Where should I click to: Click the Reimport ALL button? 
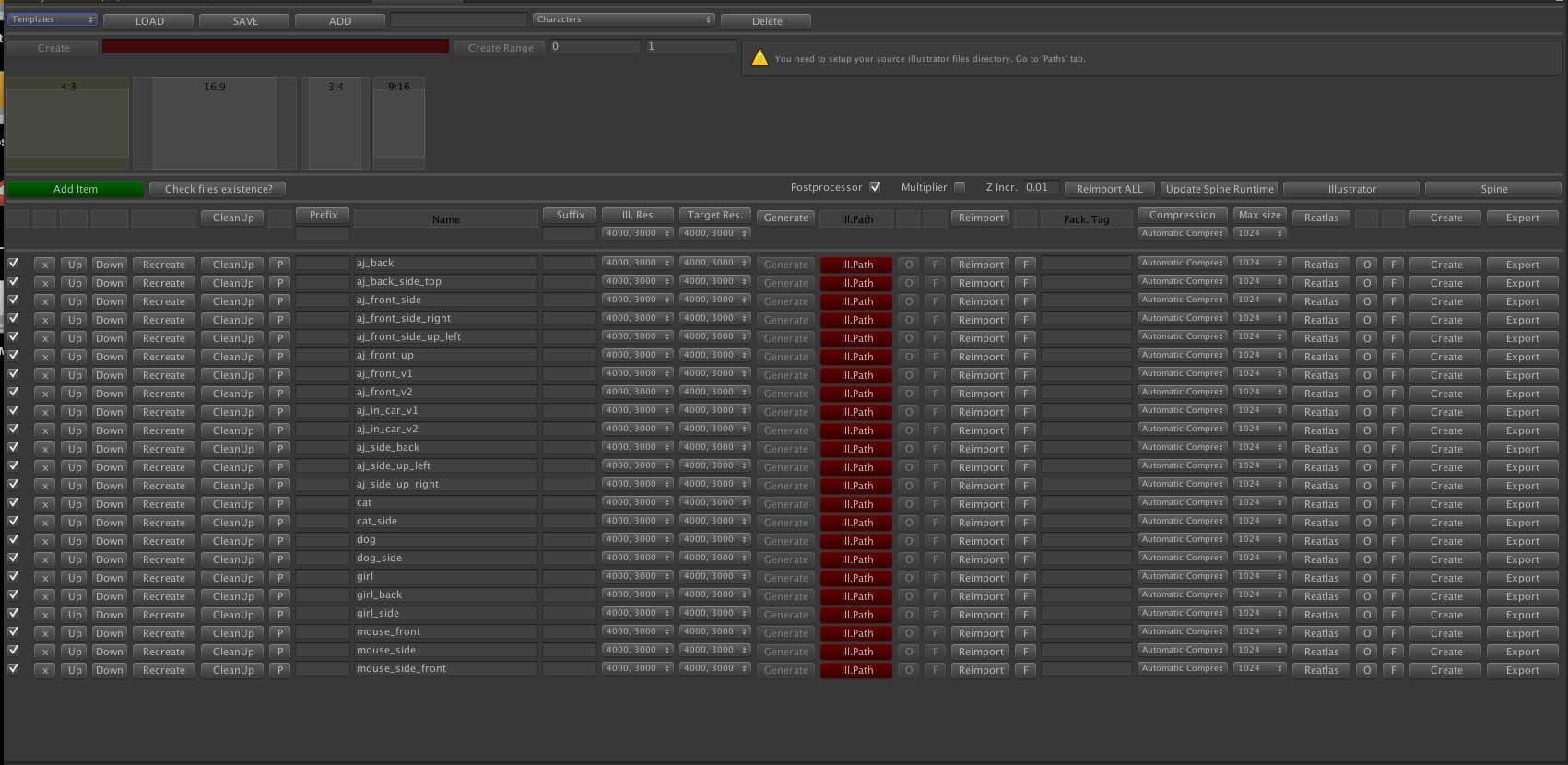click(1110, 189)
